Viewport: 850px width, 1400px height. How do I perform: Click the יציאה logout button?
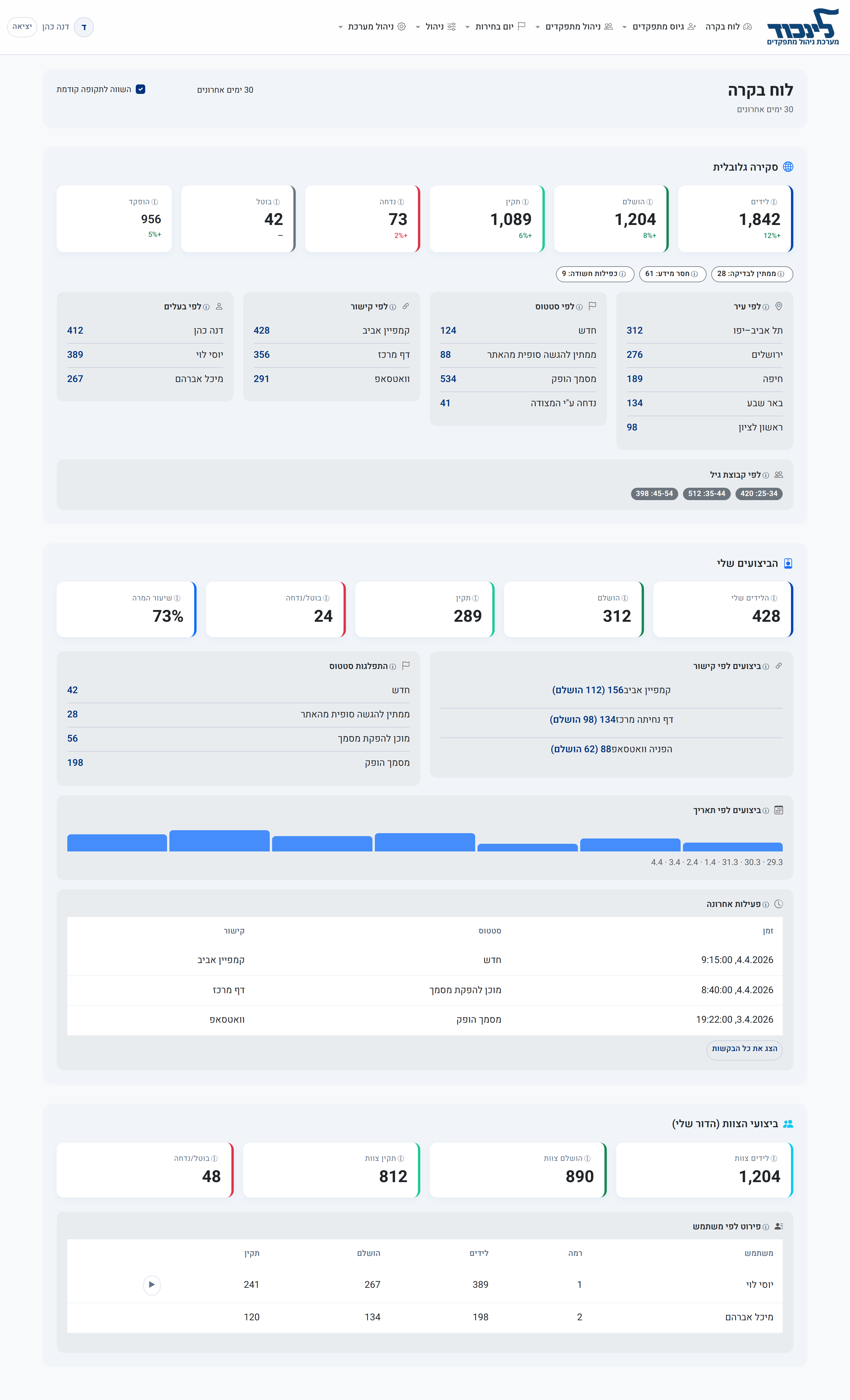click(22, 27)
